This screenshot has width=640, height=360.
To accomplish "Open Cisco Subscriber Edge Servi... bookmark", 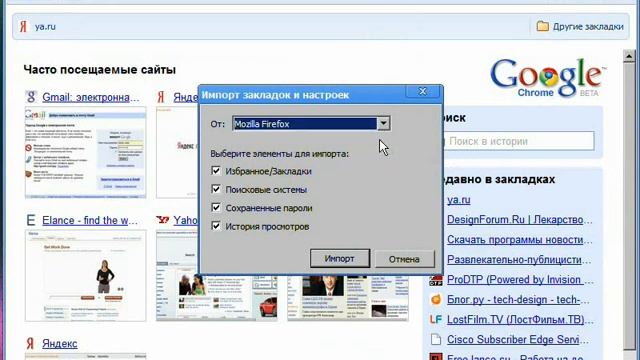I will [518, 340].
